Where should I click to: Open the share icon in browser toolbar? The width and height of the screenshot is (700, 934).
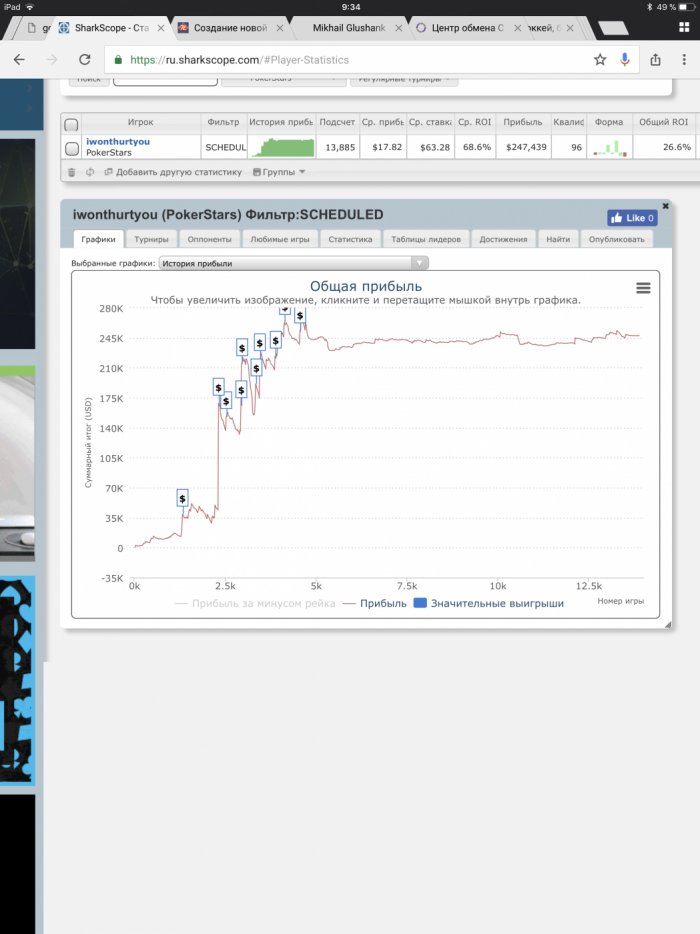pos(655,60)
